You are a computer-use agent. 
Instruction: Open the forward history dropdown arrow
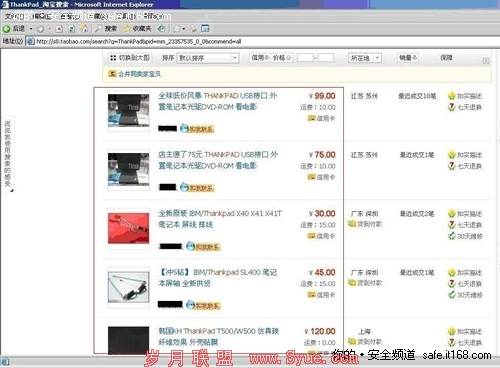pyautogui.click(x=50, y=29)
